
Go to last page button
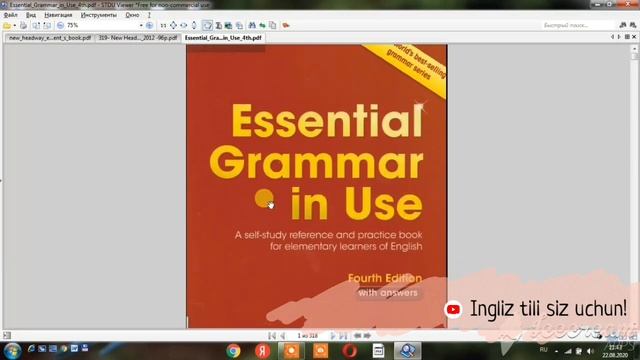tap(343, 336)
